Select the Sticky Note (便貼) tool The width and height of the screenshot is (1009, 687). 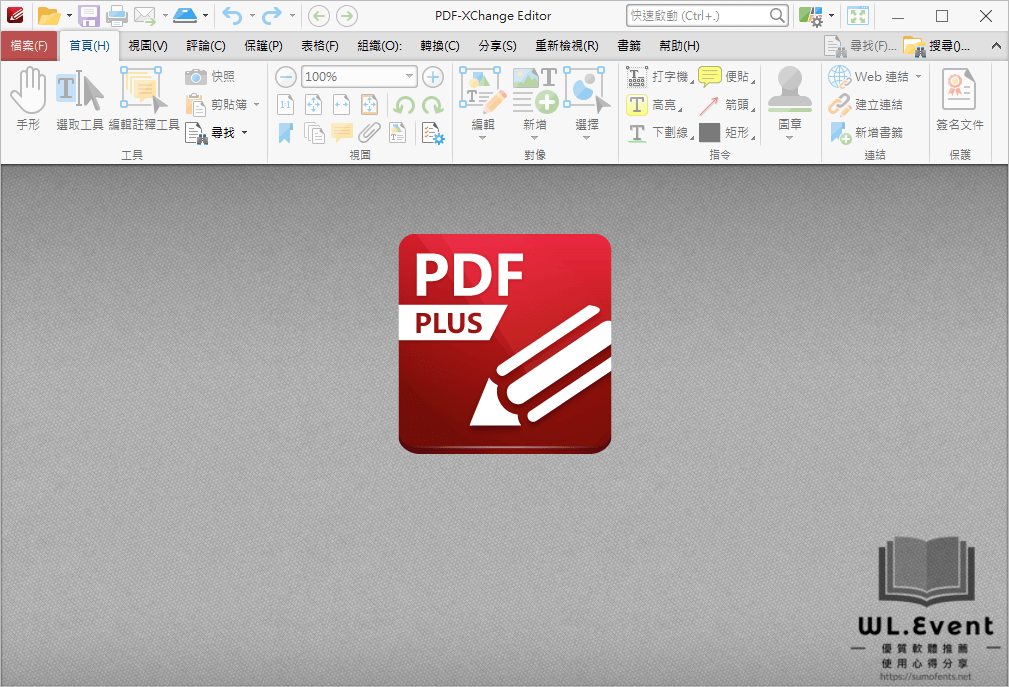tap(727, 77)
